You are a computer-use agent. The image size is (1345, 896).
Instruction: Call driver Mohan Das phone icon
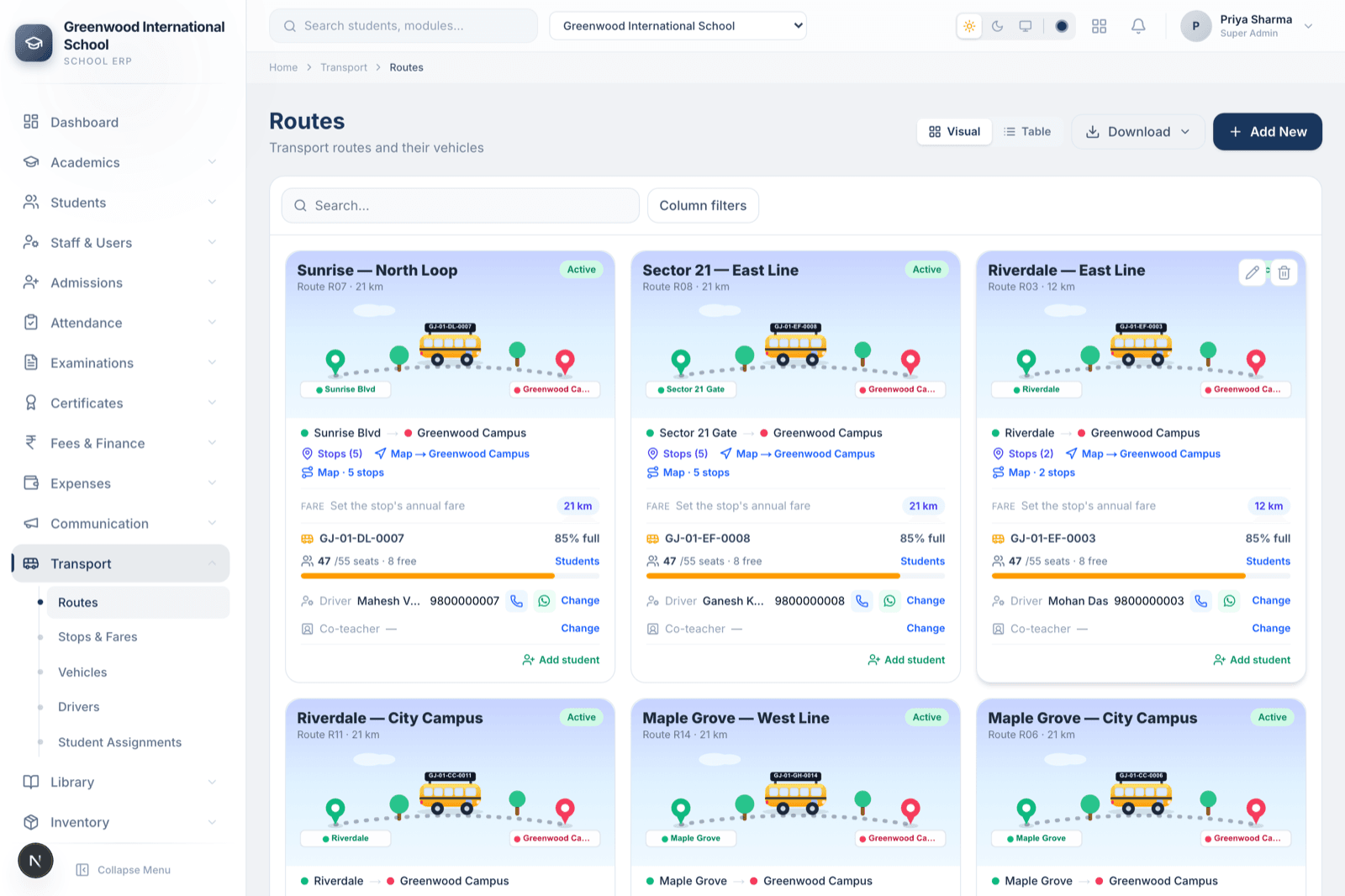coord(1201,601)
